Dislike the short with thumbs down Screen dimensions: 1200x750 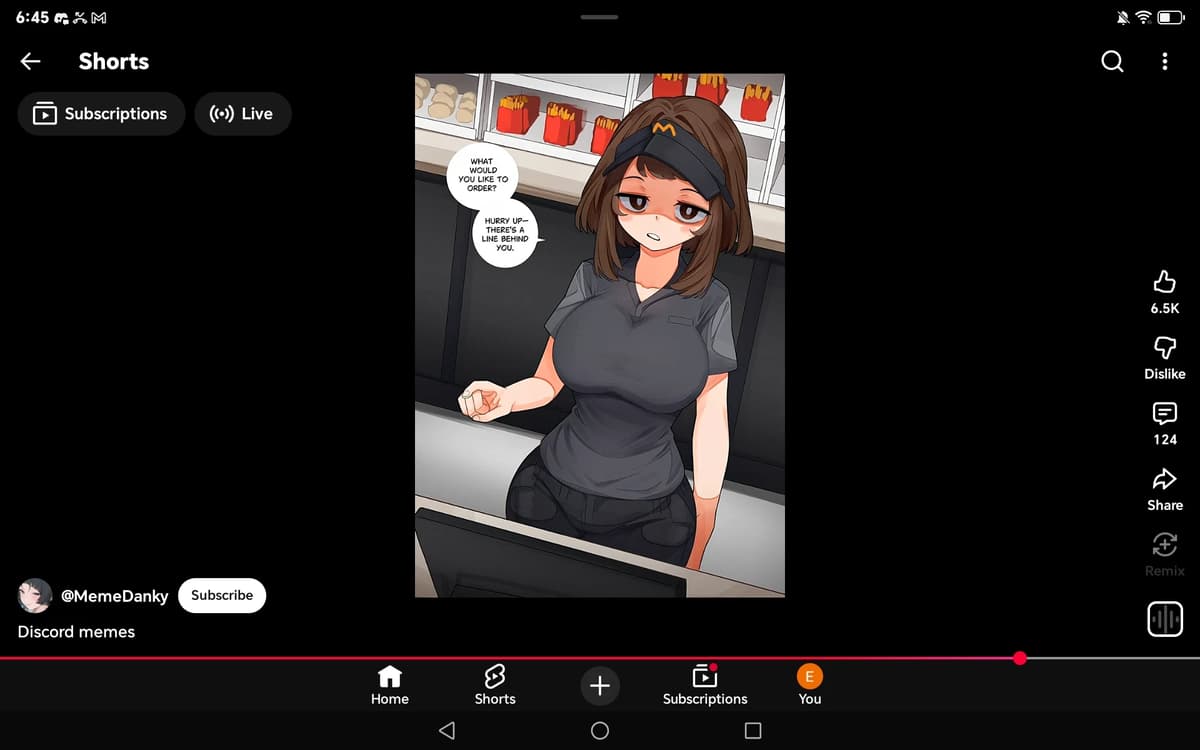1165,346
